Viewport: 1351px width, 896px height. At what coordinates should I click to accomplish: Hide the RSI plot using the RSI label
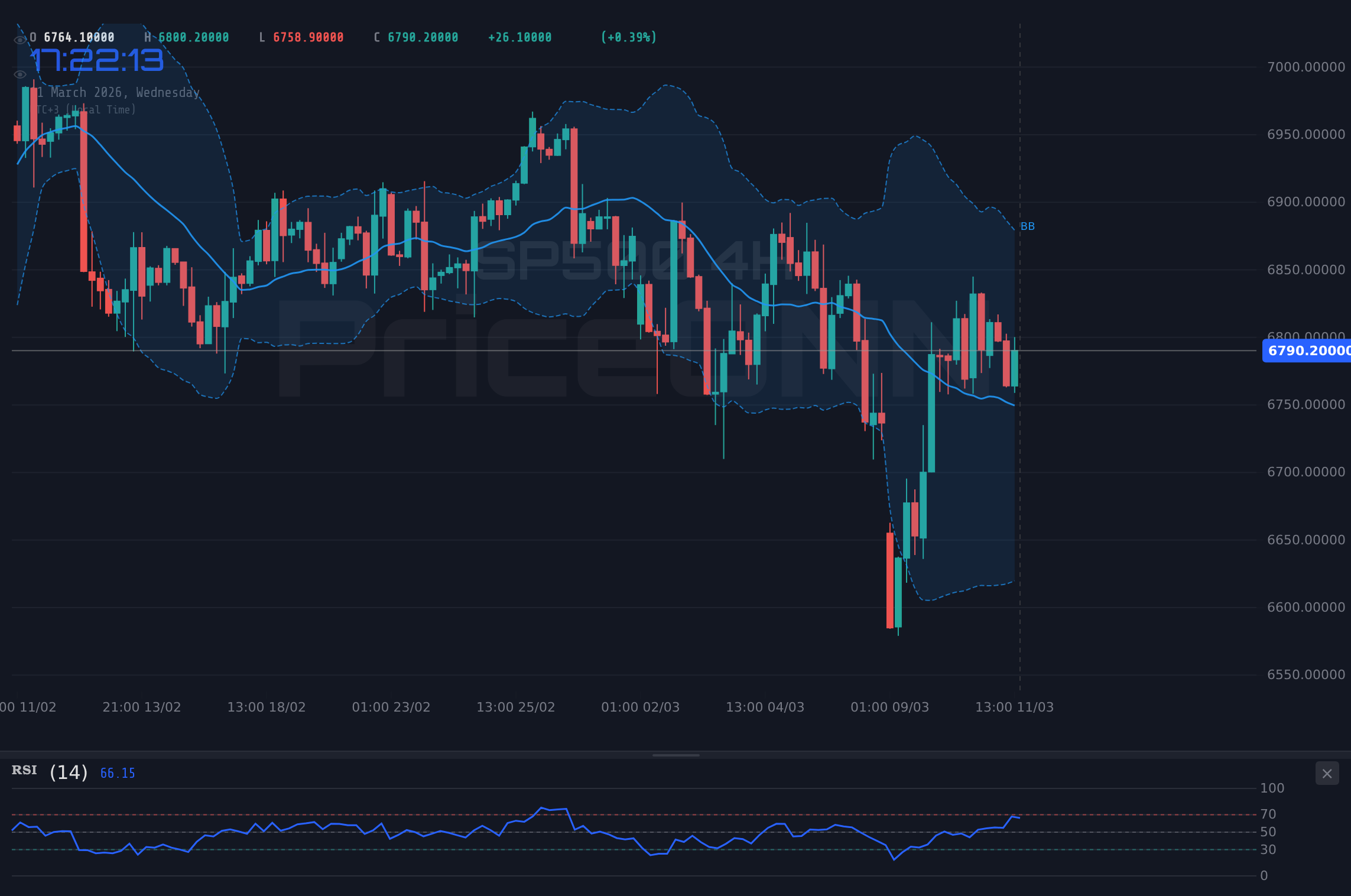pyautogui.click(x=24, y=771)
